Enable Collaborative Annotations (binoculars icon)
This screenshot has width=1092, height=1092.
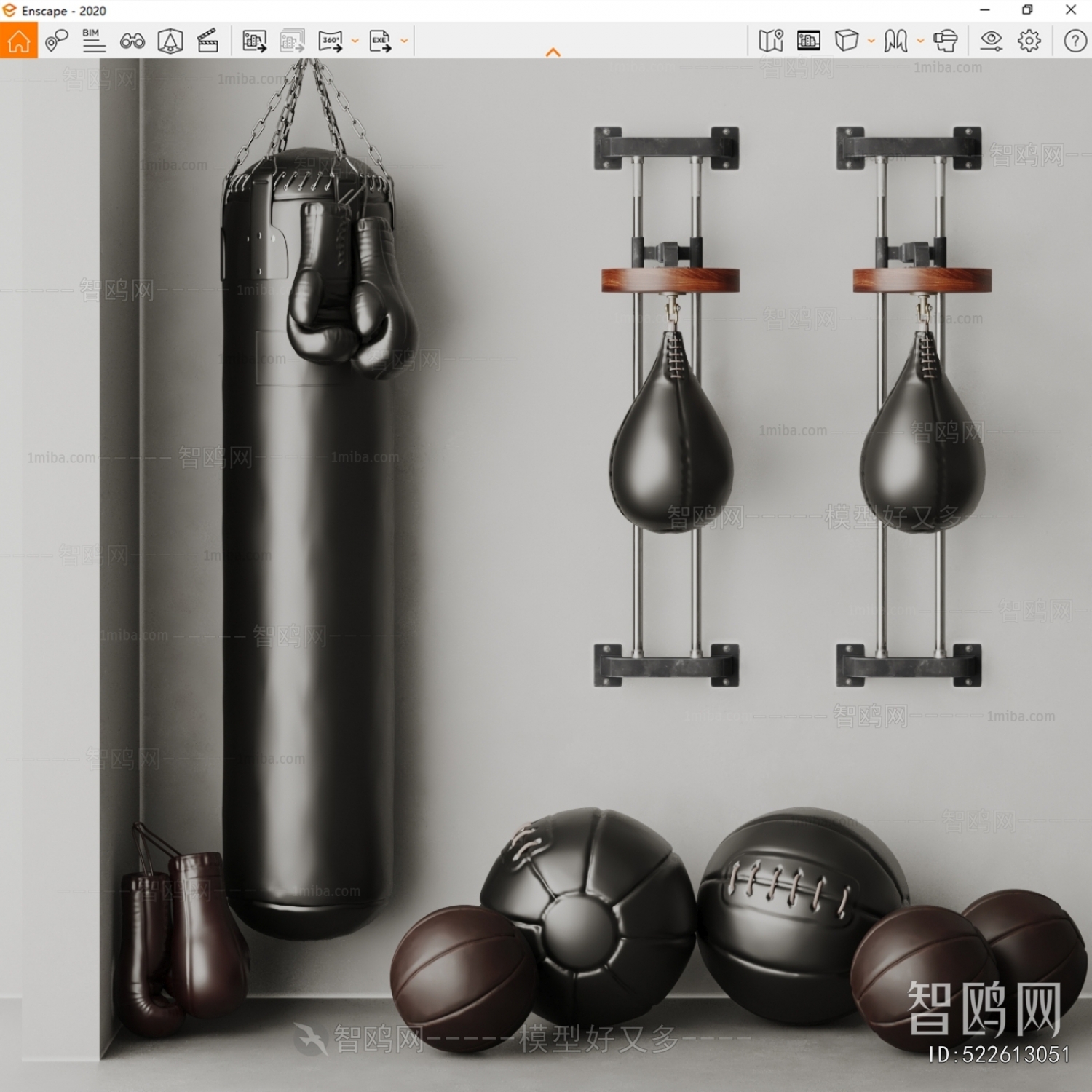[x=132, y=41]
